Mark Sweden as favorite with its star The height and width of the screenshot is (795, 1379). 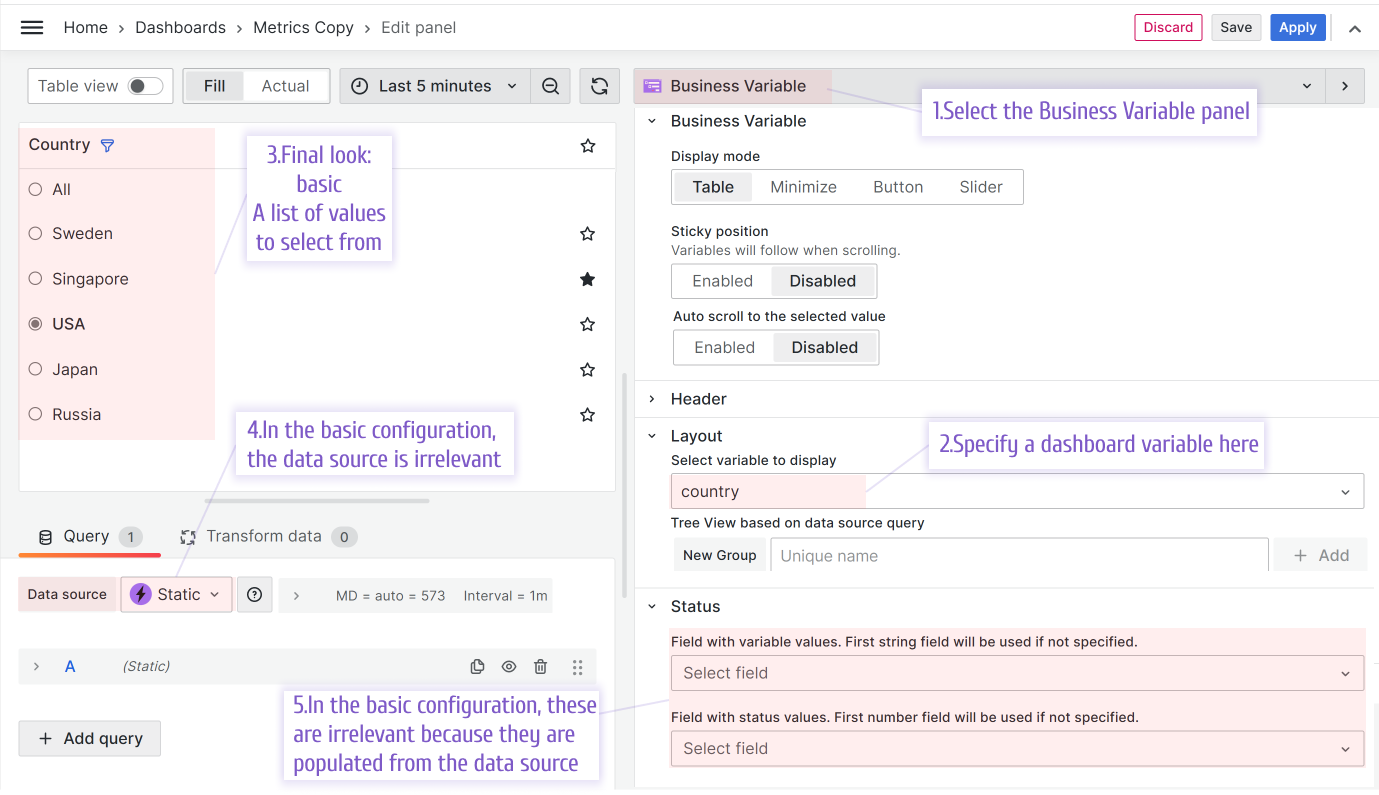[x=587, y=233]
